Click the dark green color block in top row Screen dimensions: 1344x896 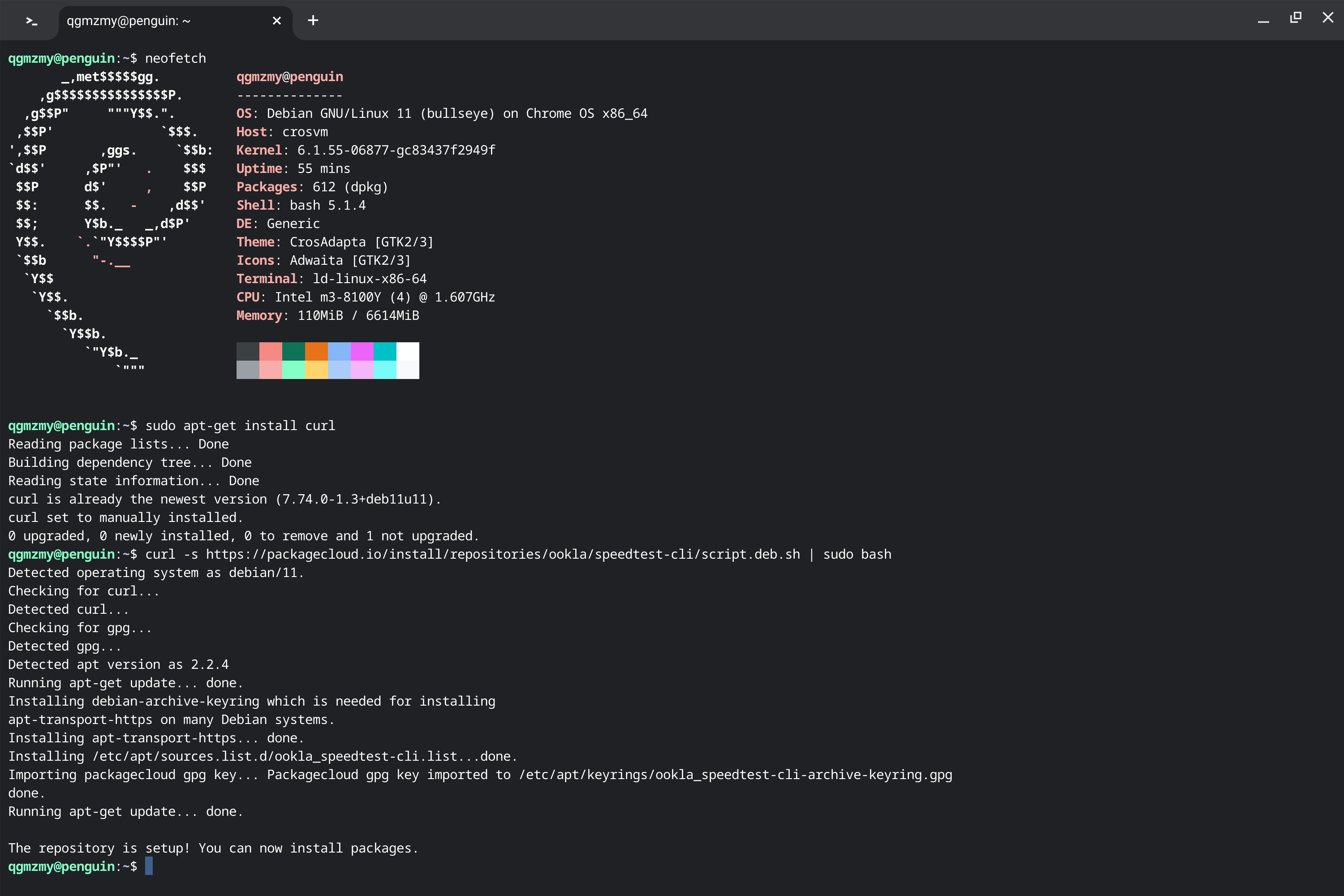294,351
